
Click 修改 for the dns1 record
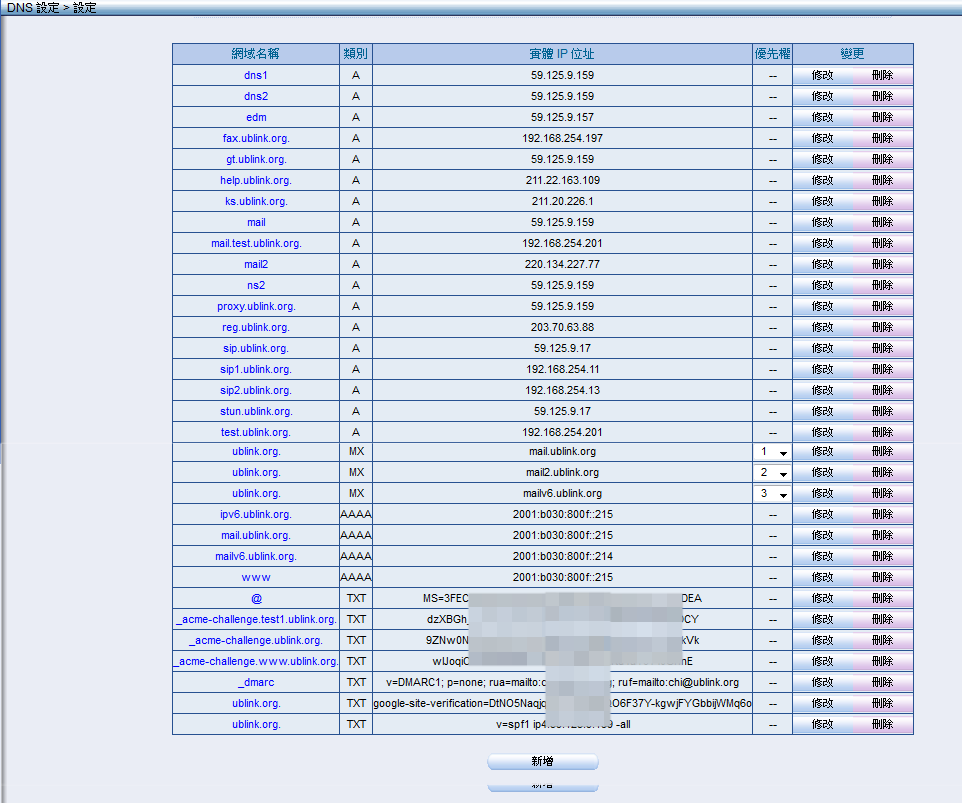822,75
